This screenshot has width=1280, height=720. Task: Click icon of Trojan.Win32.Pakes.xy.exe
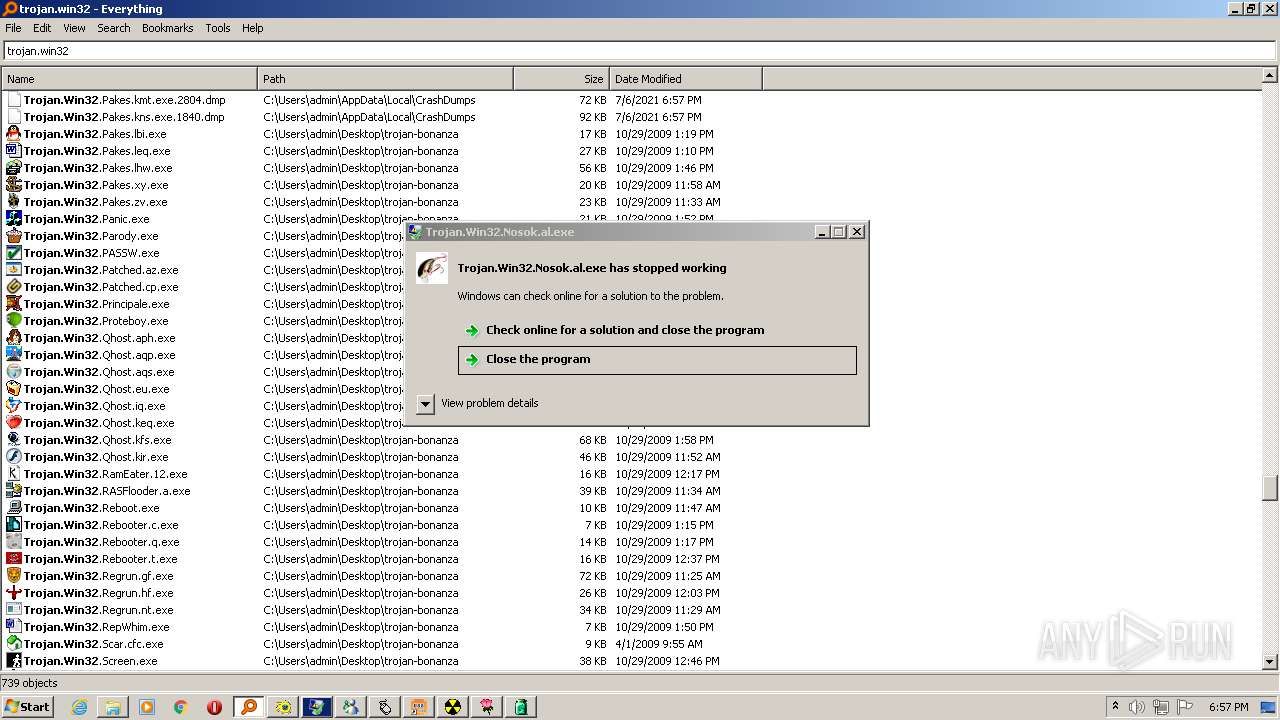pyautogui.click(x=13, y=185)
